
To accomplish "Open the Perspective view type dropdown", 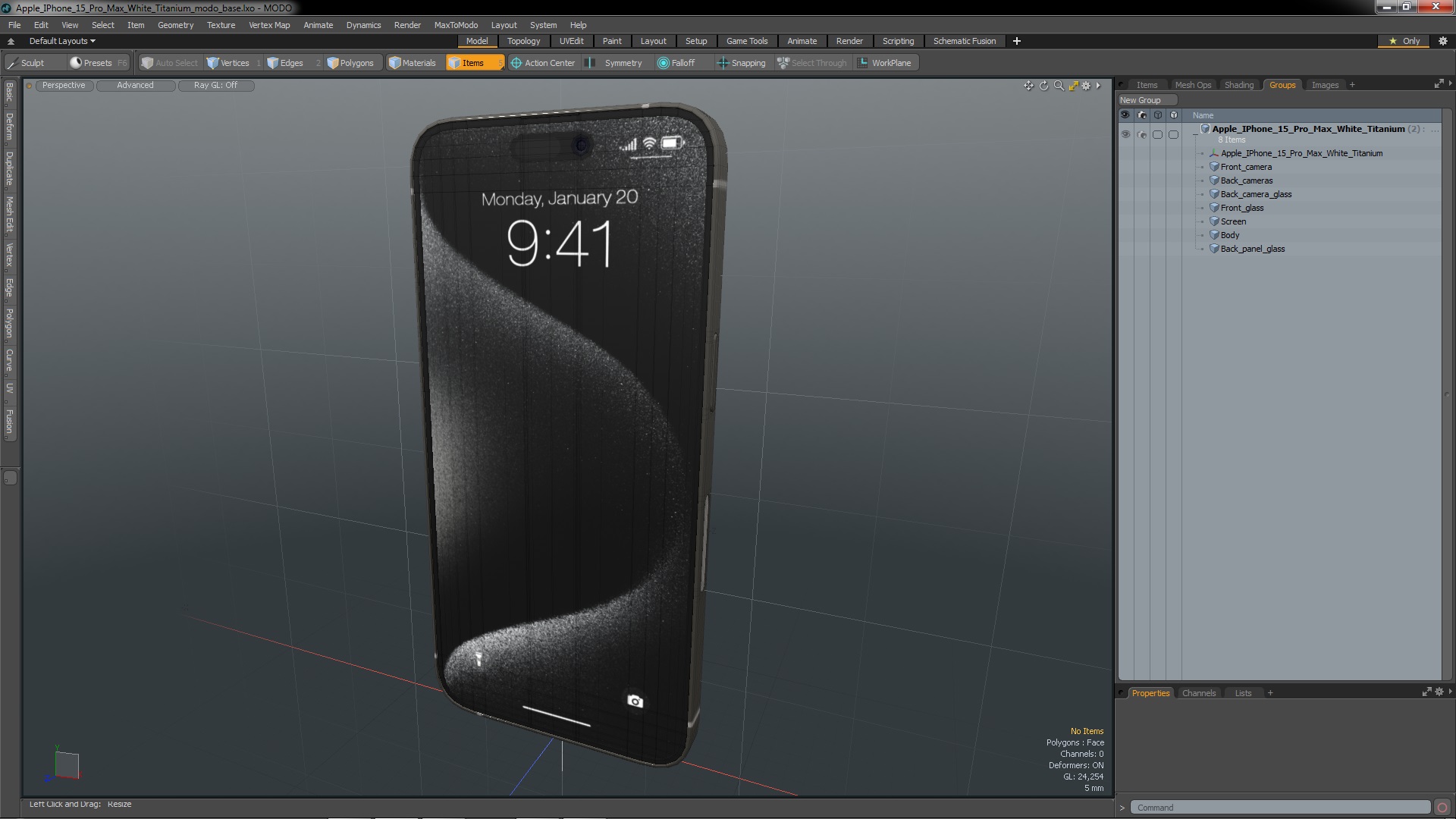I will (x=64, y=85).
